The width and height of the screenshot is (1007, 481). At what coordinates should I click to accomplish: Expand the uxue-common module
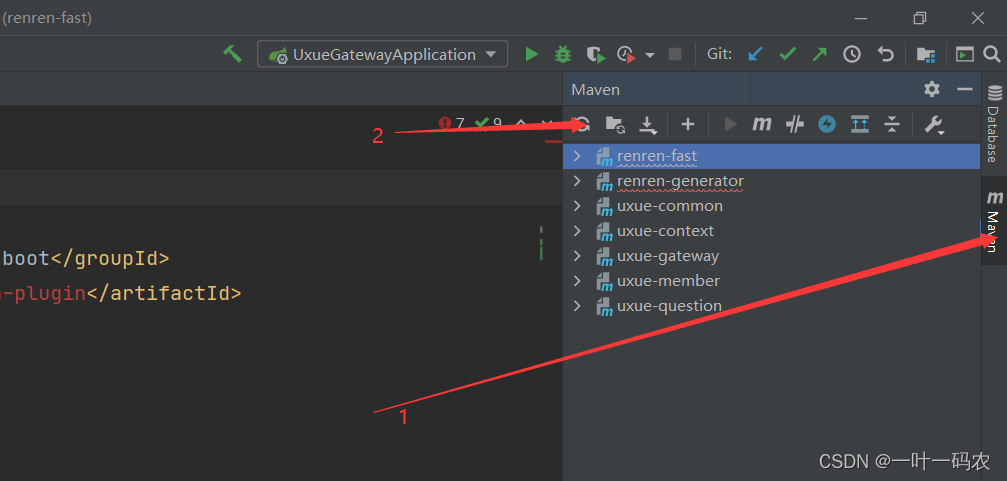coord(577,206)
